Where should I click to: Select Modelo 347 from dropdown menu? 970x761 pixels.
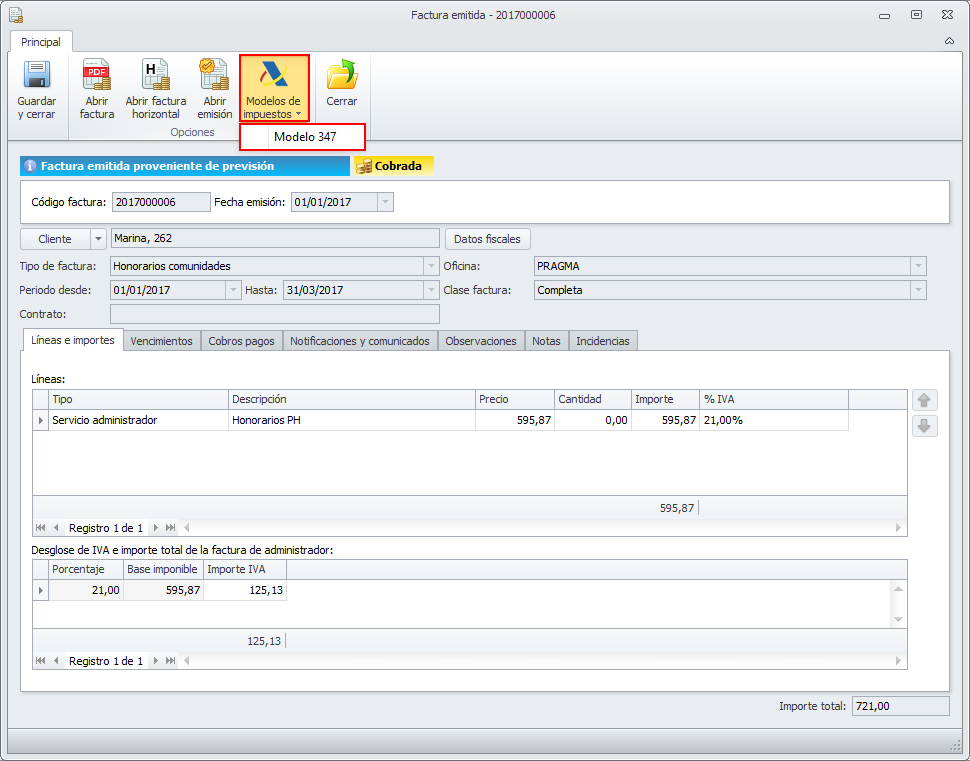pos(304,137)
